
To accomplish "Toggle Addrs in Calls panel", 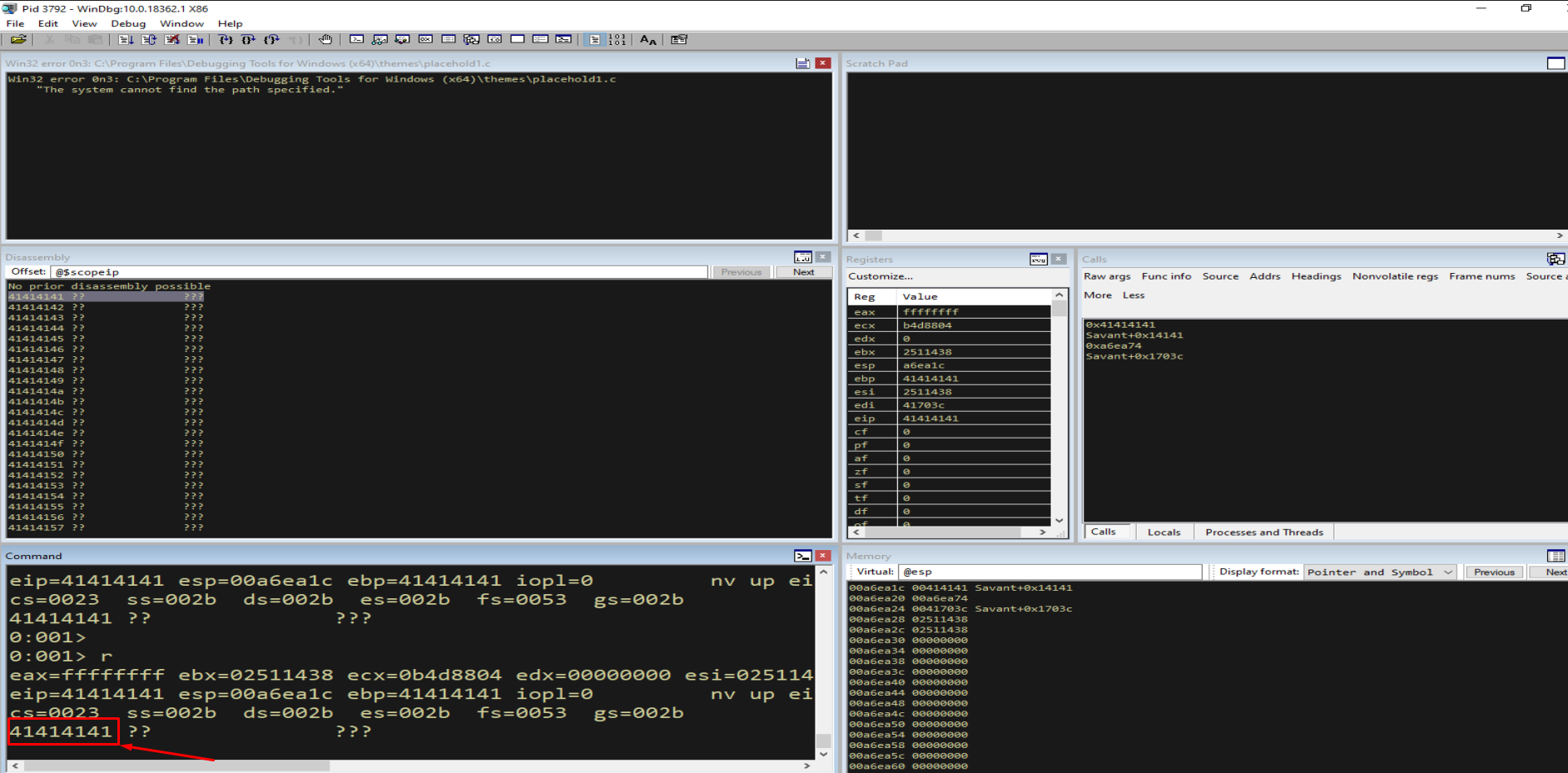I will (1264, 276).
